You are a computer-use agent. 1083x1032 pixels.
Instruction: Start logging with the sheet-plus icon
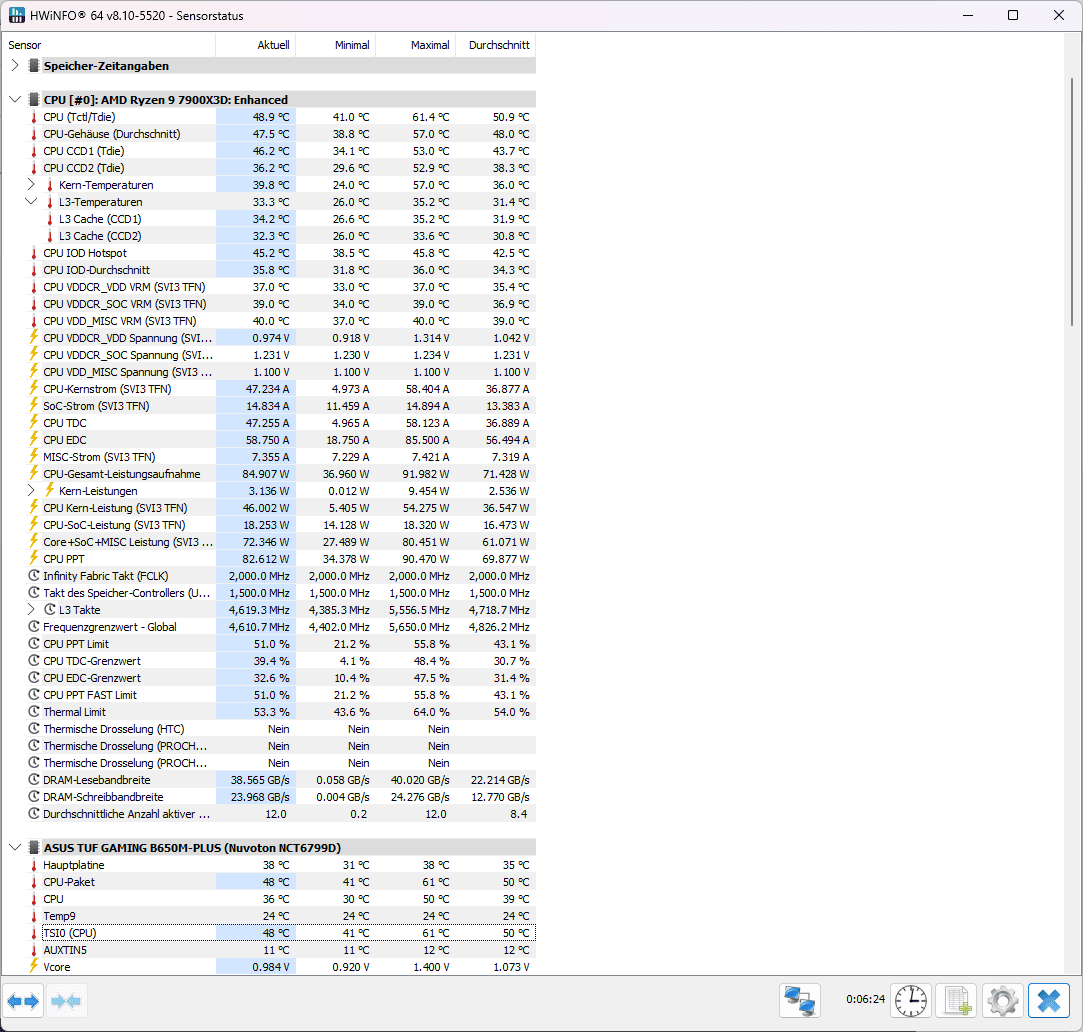(957, 1000)
